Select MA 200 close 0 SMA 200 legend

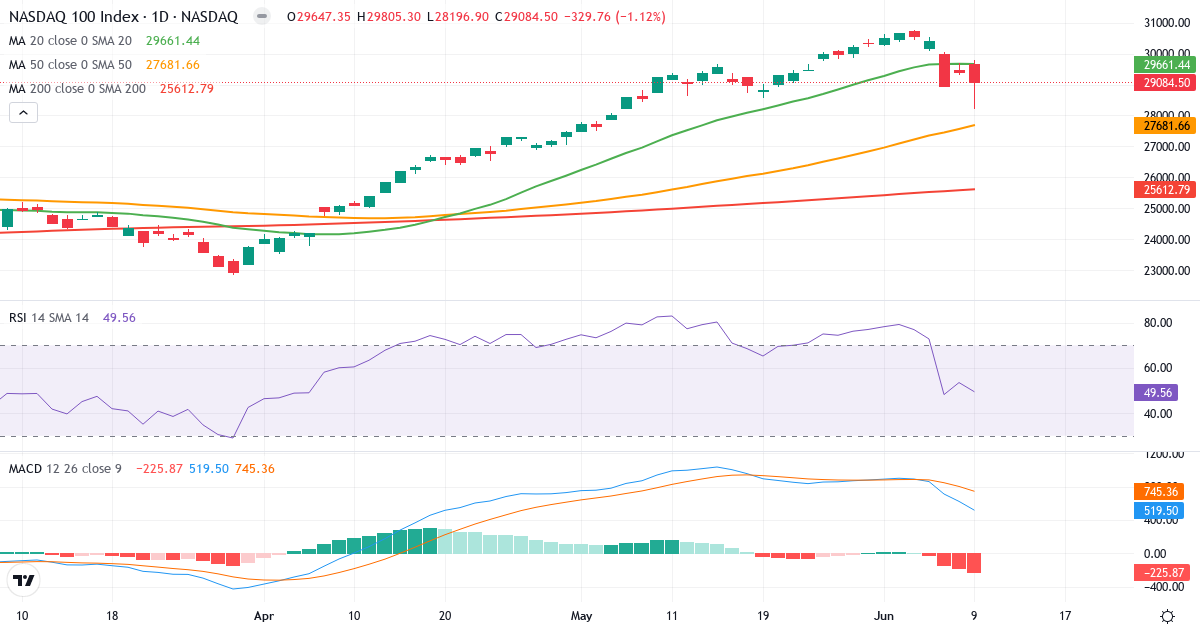tap(77, 89)
